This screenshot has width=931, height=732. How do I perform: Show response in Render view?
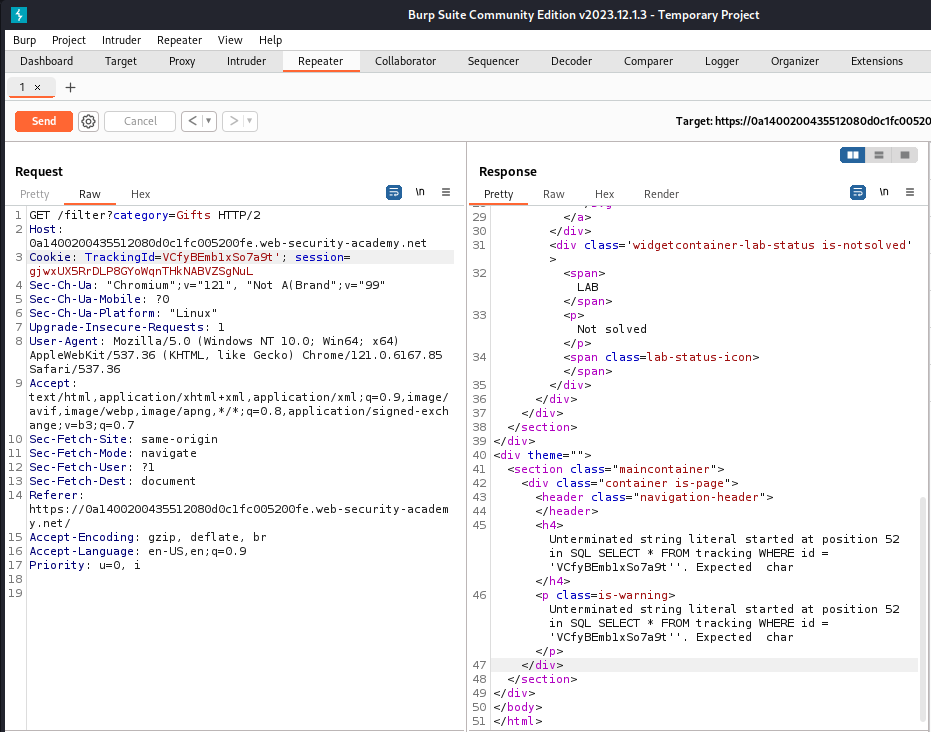661,194
